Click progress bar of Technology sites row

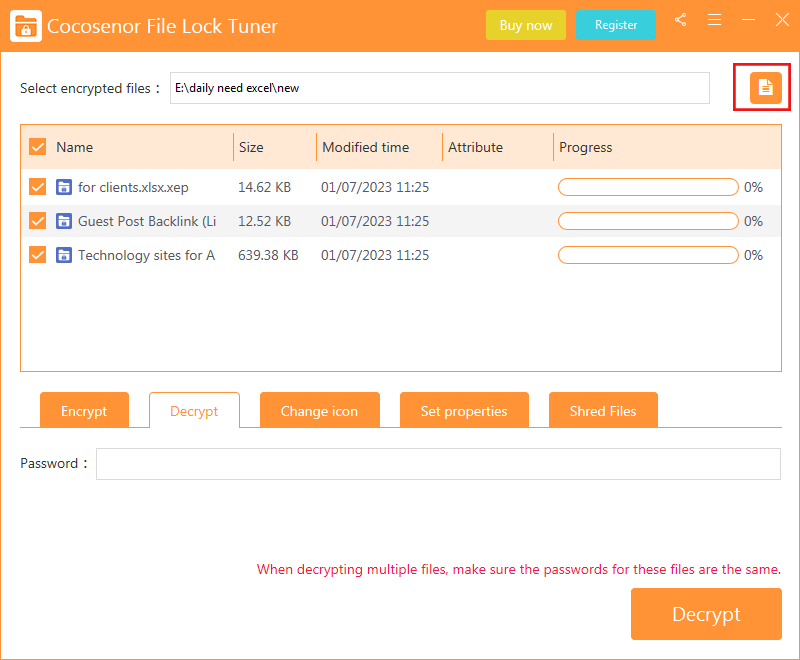pos(648,255)
